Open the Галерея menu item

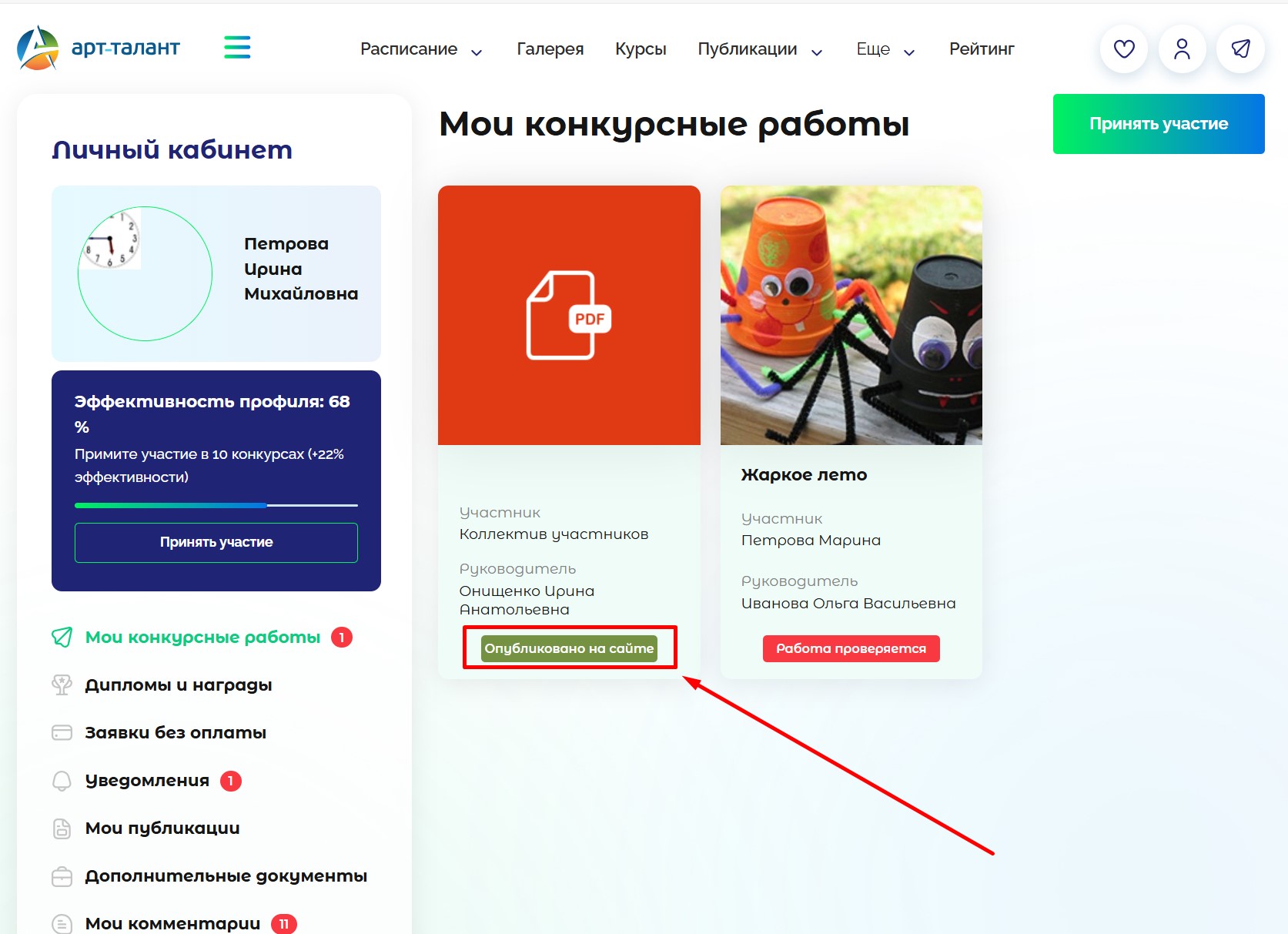550,49
